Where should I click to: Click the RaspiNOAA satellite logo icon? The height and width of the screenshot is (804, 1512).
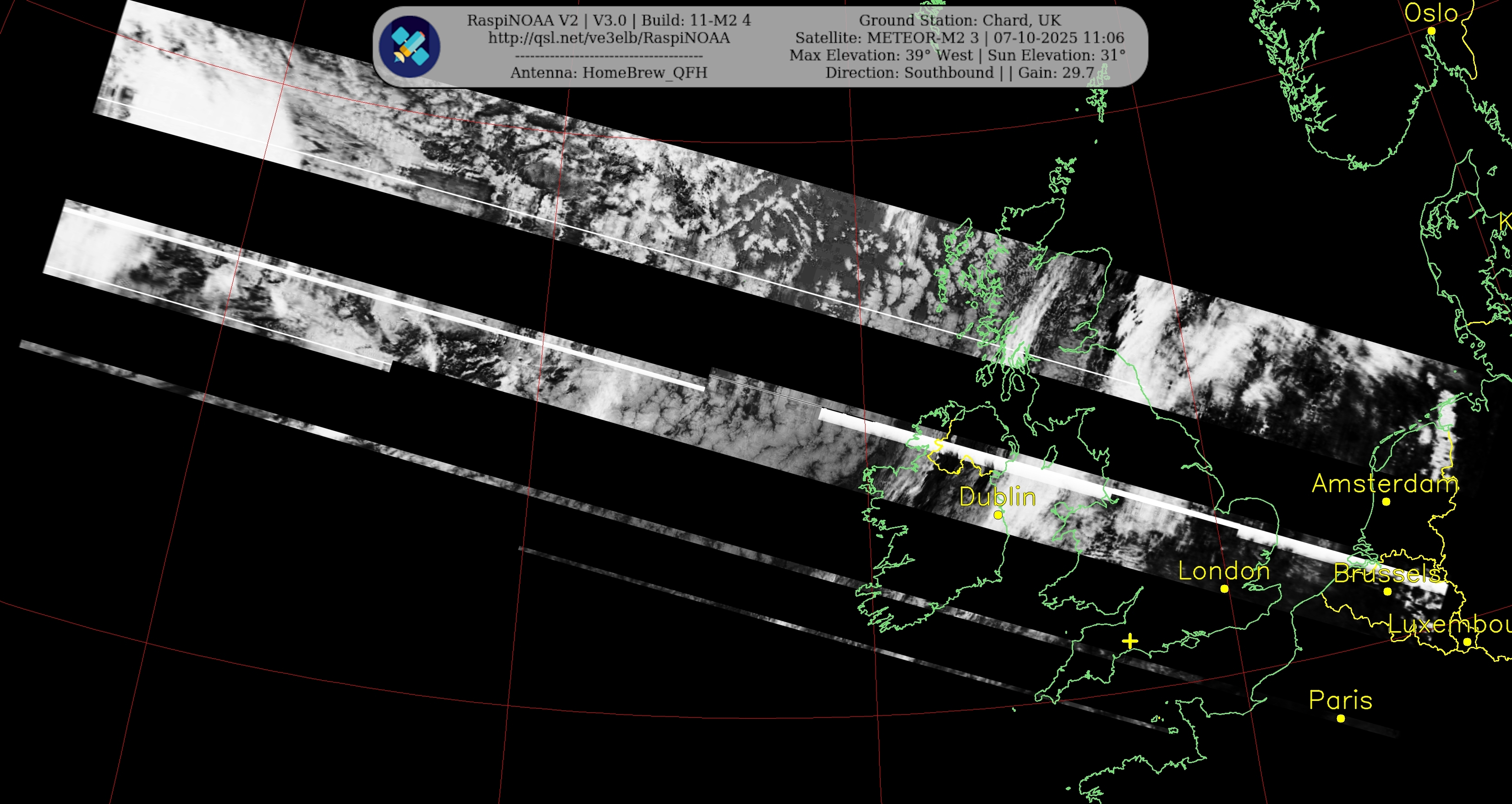pyautogui.click(x=409, y=47)
